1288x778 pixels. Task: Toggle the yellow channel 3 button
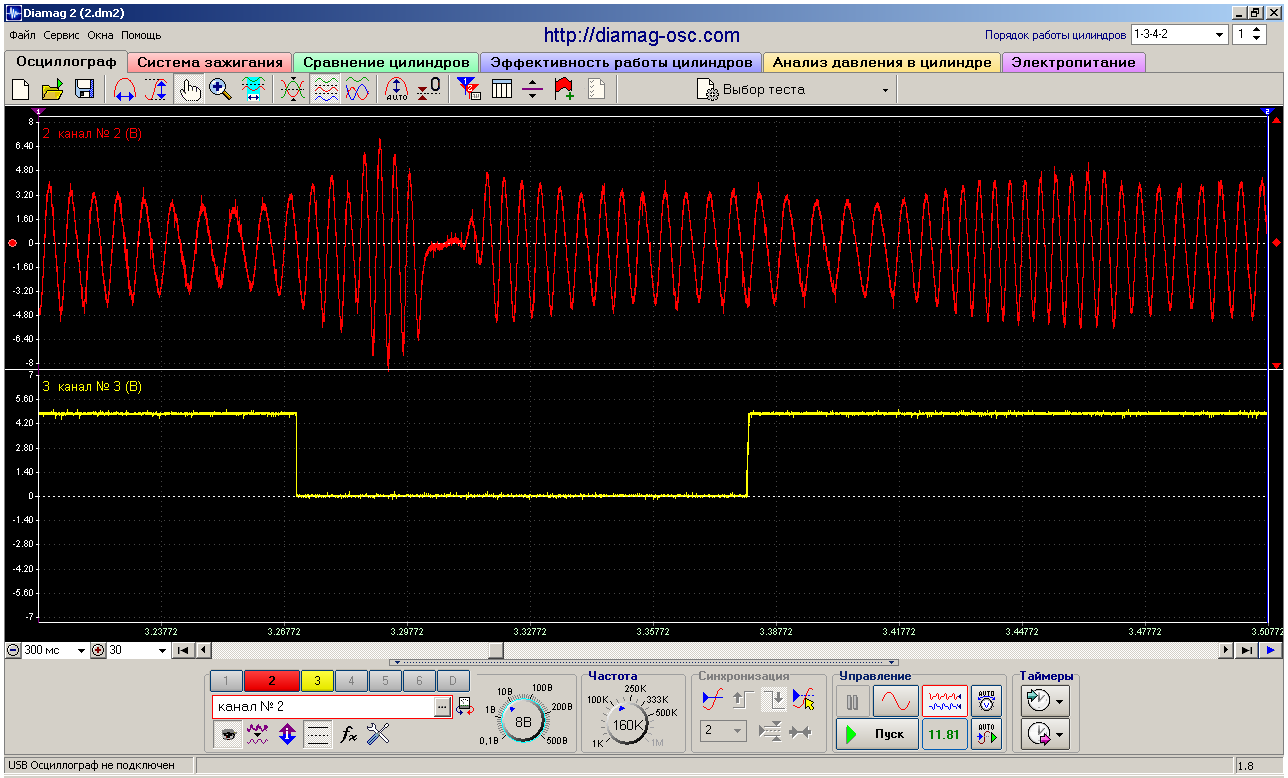[x=317, y=681]
